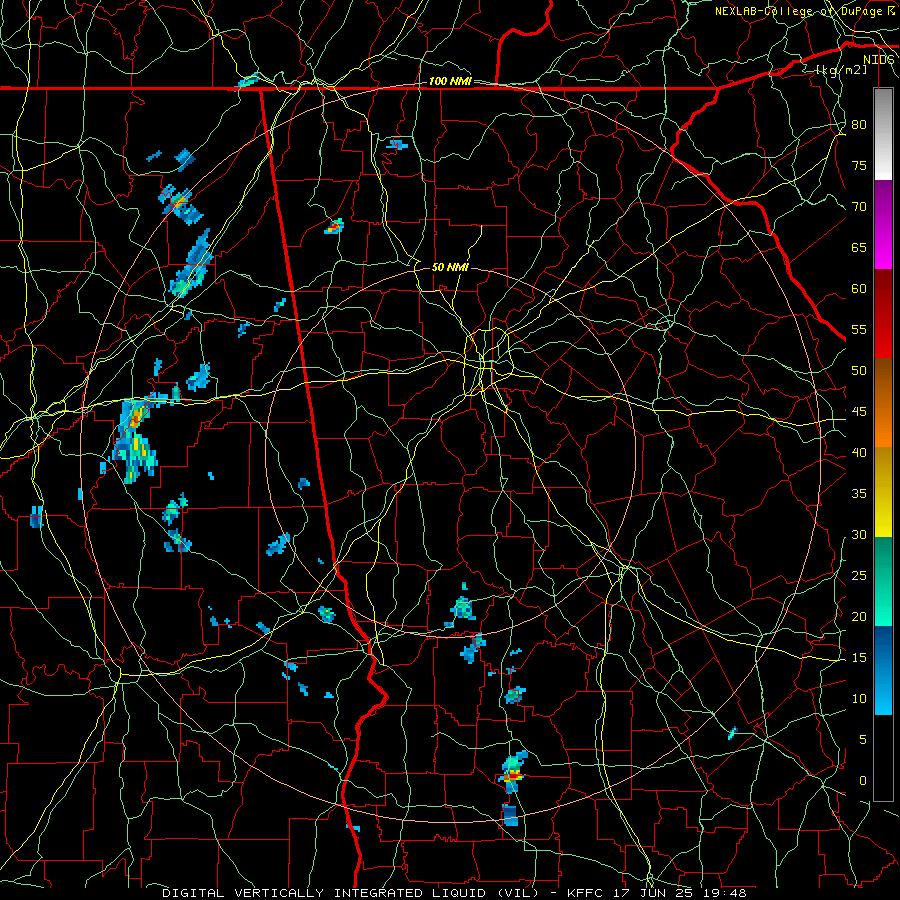Click the KFFC station identifier in the caption
The width and height of the screenshot is (900, 900).
click(x=585, y=893)
